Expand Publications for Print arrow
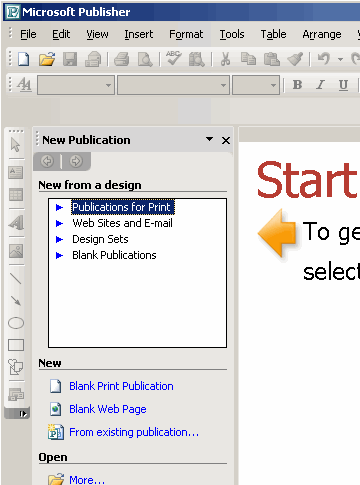Viewport: 360px width, 485px height. pos(59,207)
